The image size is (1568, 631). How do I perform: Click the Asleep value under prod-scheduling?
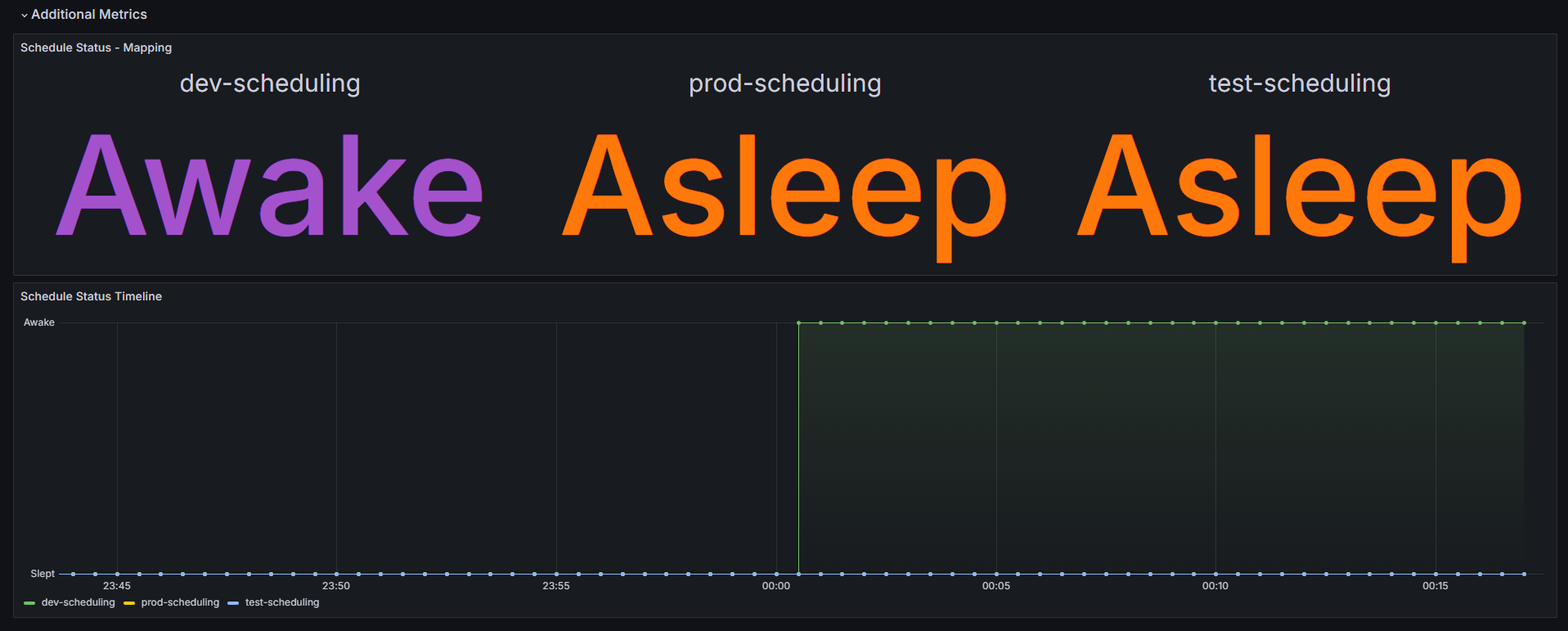click(784, 192)
